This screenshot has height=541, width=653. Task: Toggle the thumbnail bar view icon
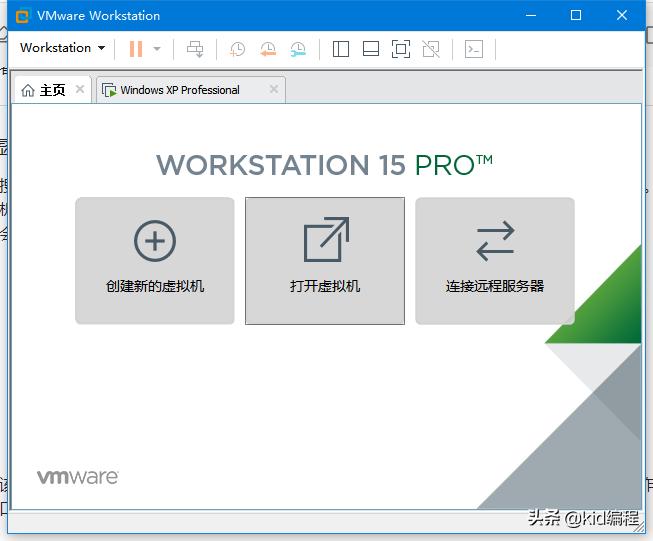[371, 49]
